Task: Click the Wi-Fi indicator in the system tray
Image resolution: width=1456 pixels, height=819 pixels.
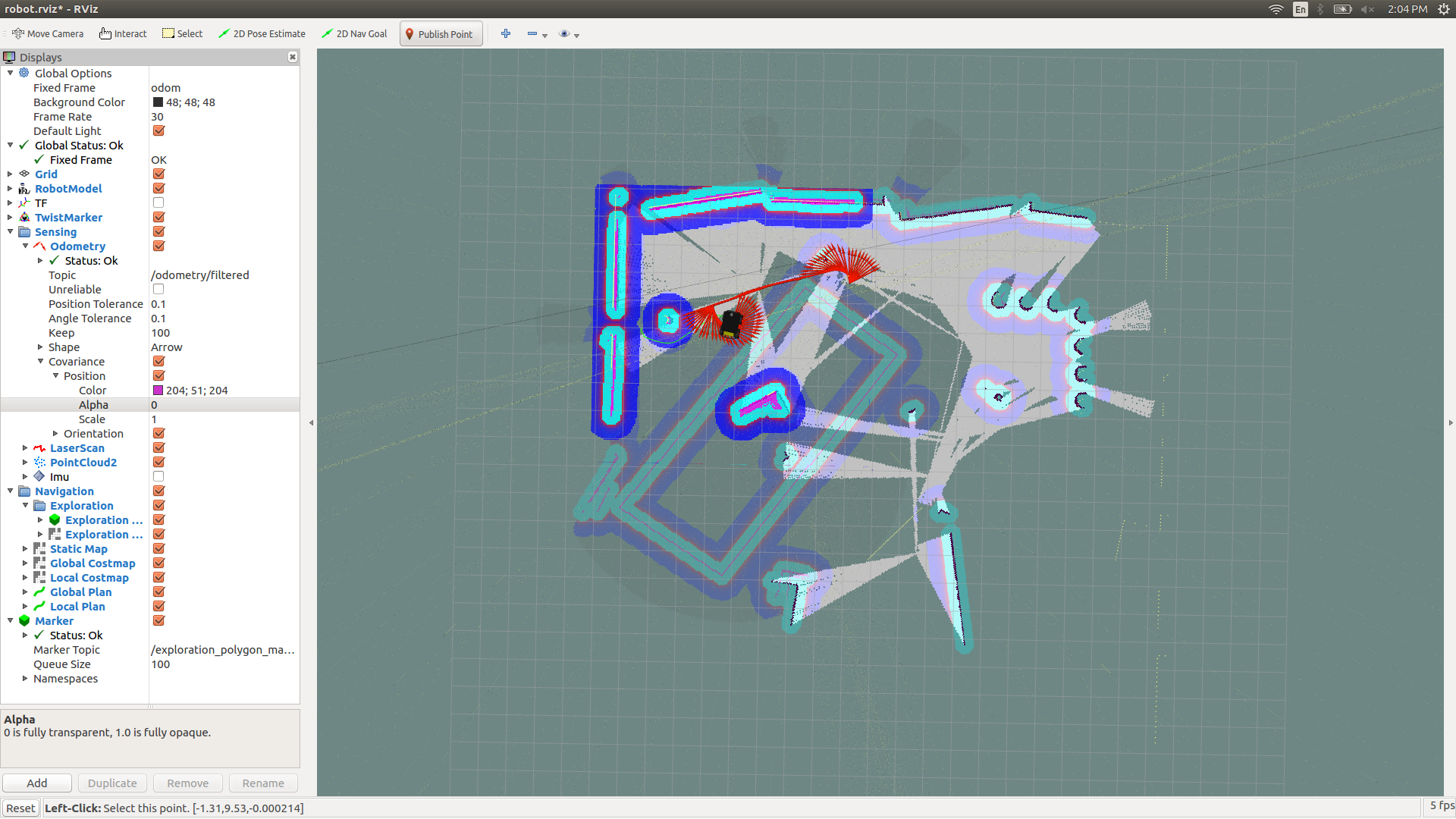Action: (1276, 9)
